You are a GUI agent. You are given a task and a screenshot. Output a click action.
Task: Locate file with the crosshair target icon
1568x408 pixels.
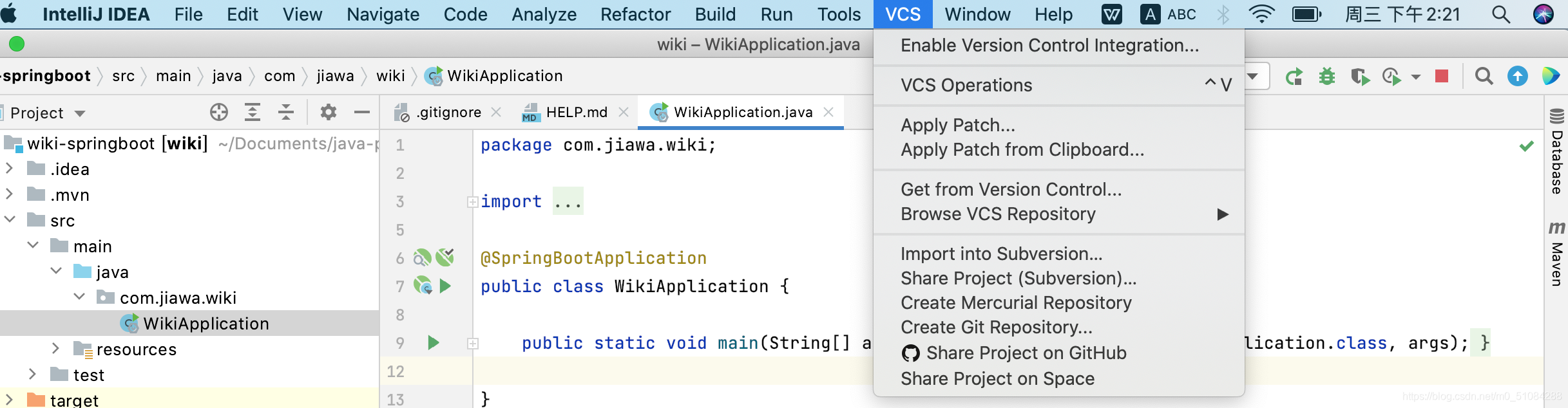[219, 112]
